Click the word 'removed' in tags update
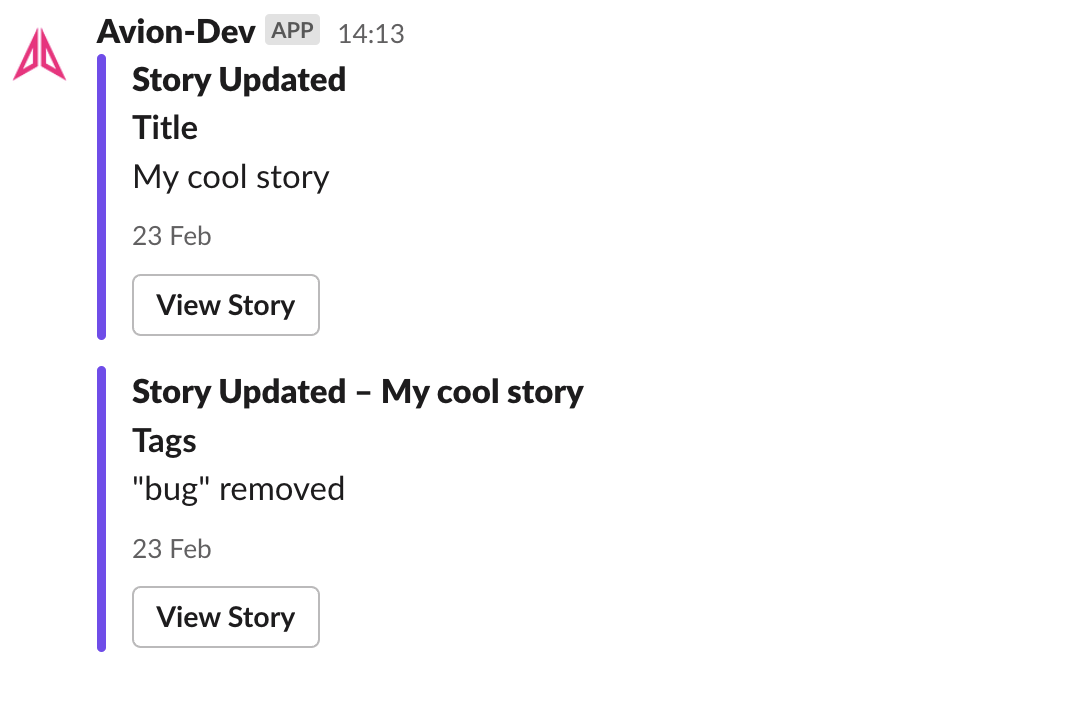The image size is (1072, 704). pyautogui.click(x=282, y=489)
